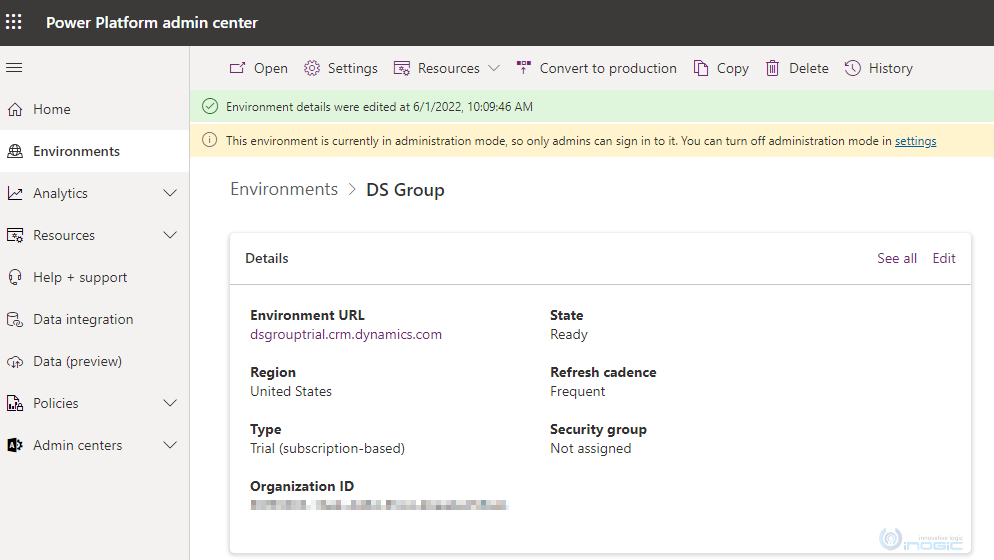Click the Copy environment icon

pos(701,68)
